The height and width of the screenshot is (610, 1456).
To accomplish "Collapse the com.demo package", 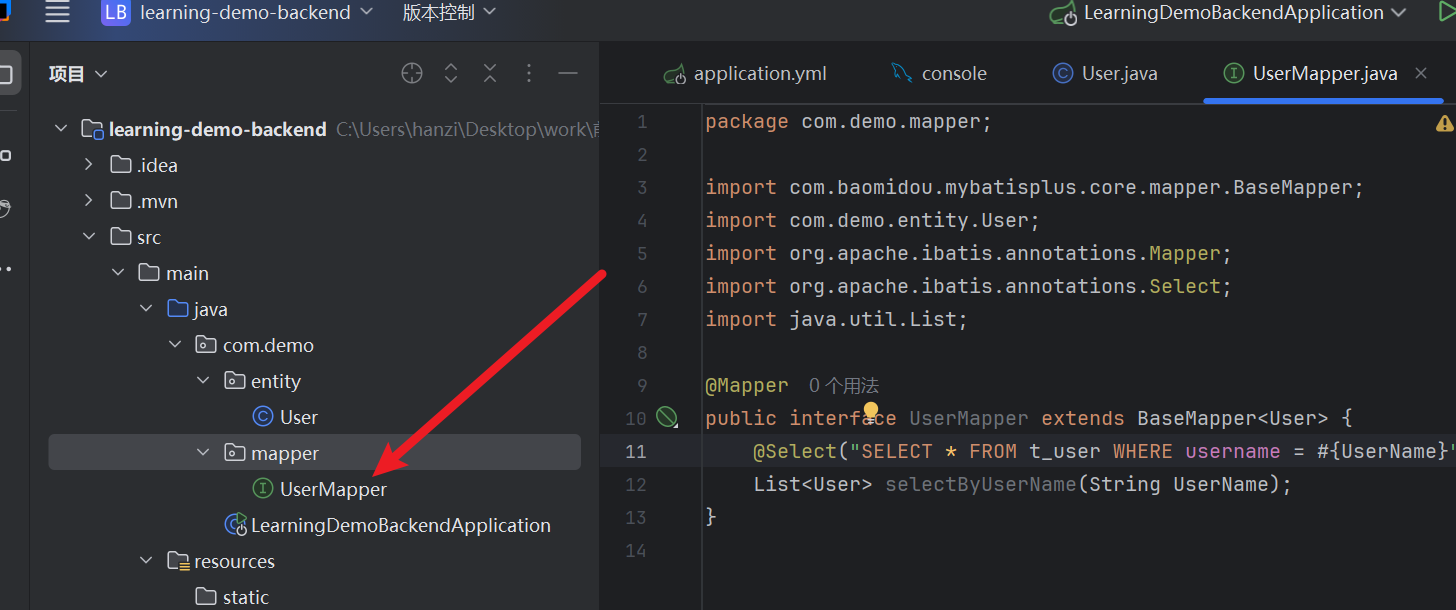I will click(175, 345).
